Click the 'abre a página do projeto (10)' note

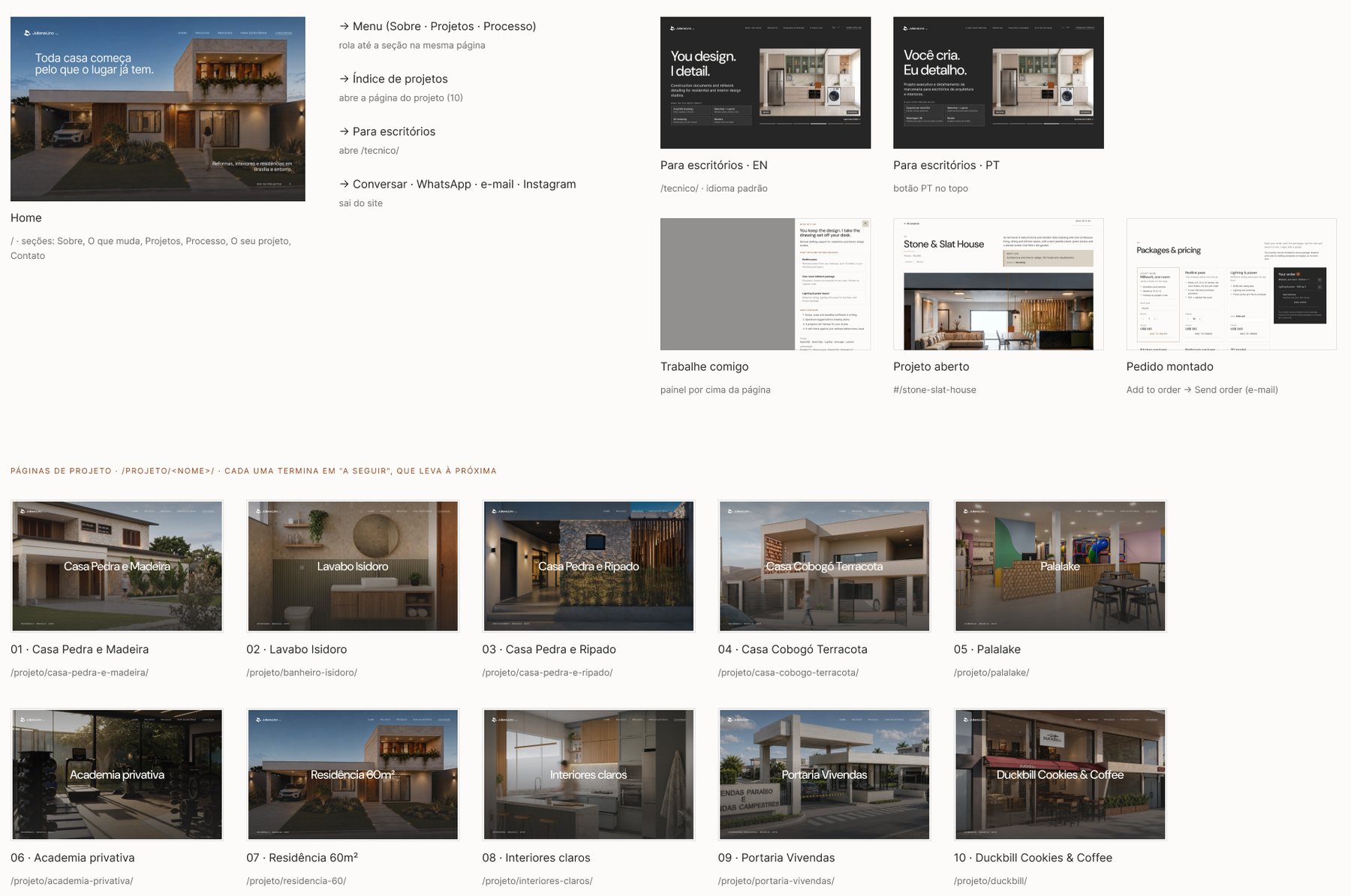pos(401,98)
